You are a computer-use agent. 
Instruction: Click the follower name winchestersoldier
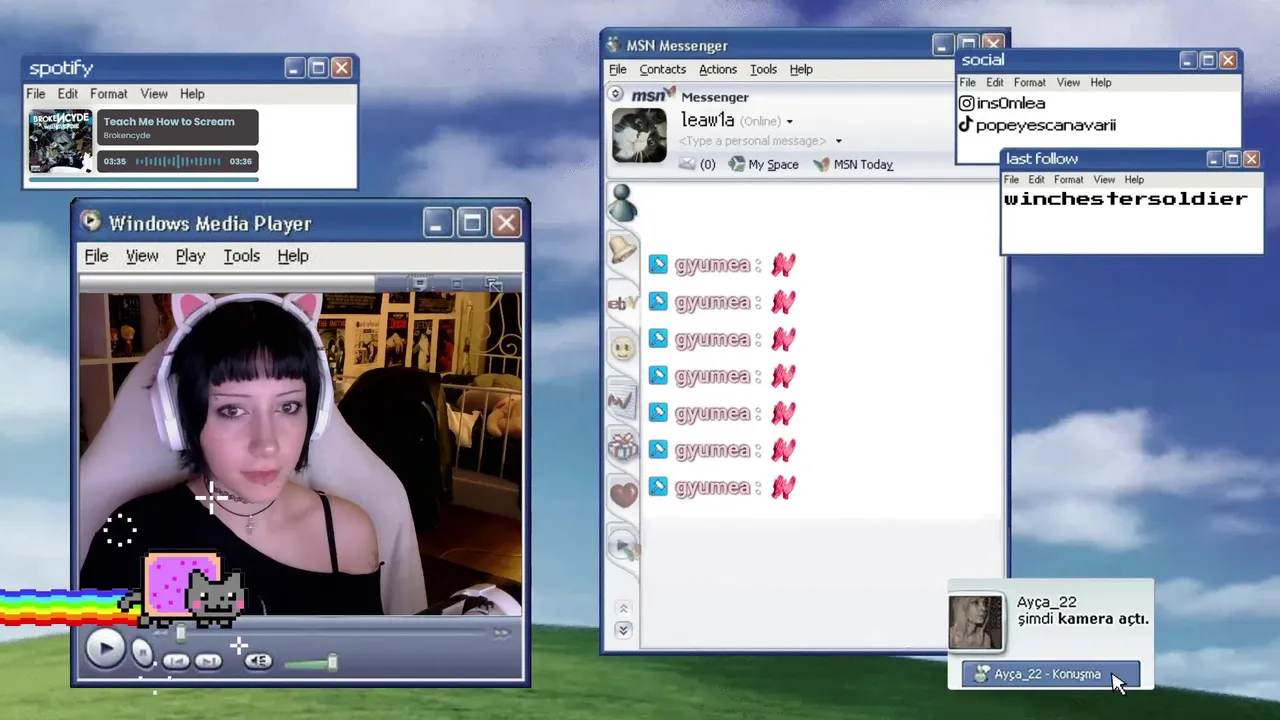1126,198
